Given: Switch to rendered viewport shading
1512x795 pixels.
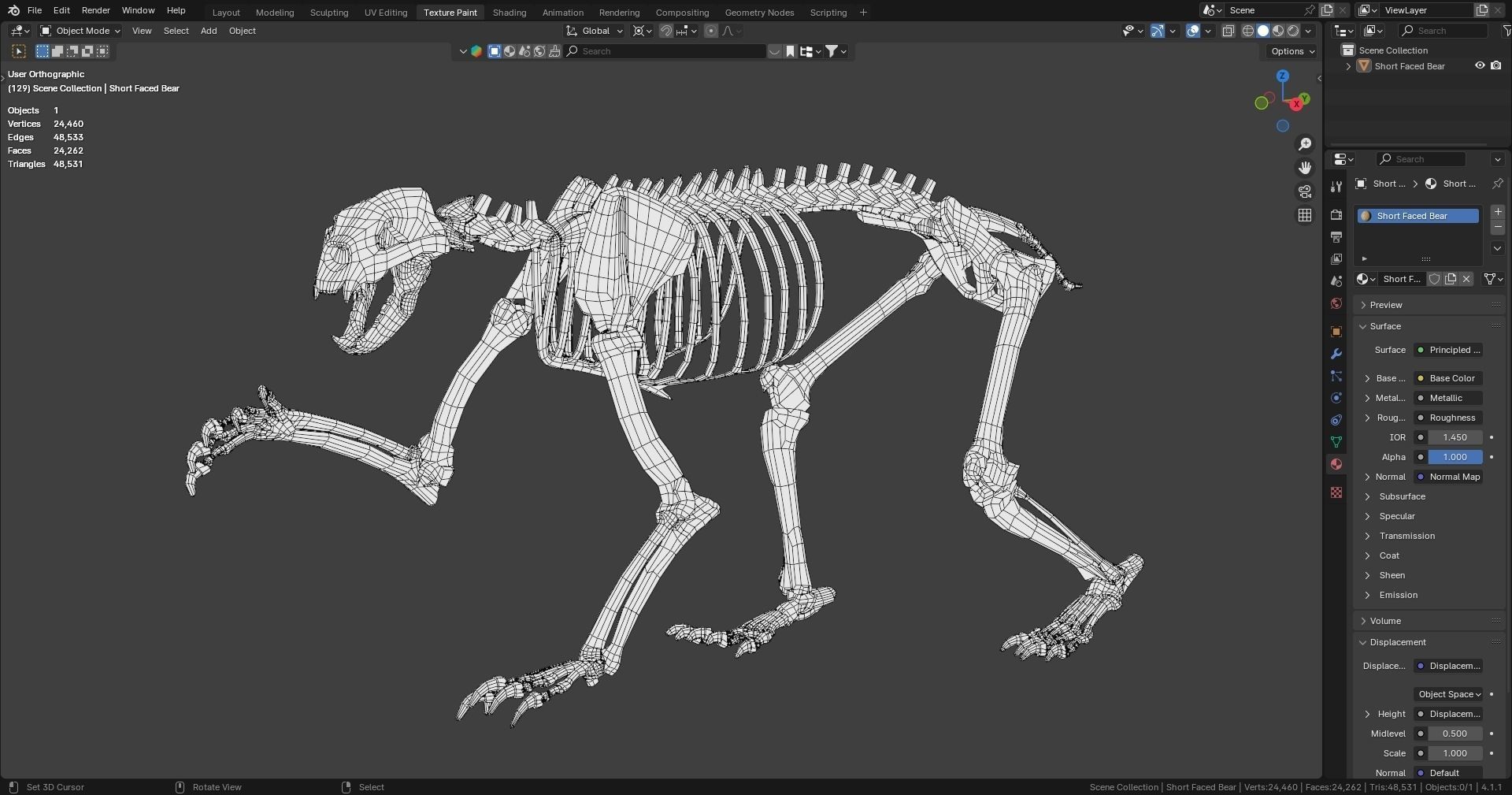Looking at the screenshot, I should [1293, 31].
